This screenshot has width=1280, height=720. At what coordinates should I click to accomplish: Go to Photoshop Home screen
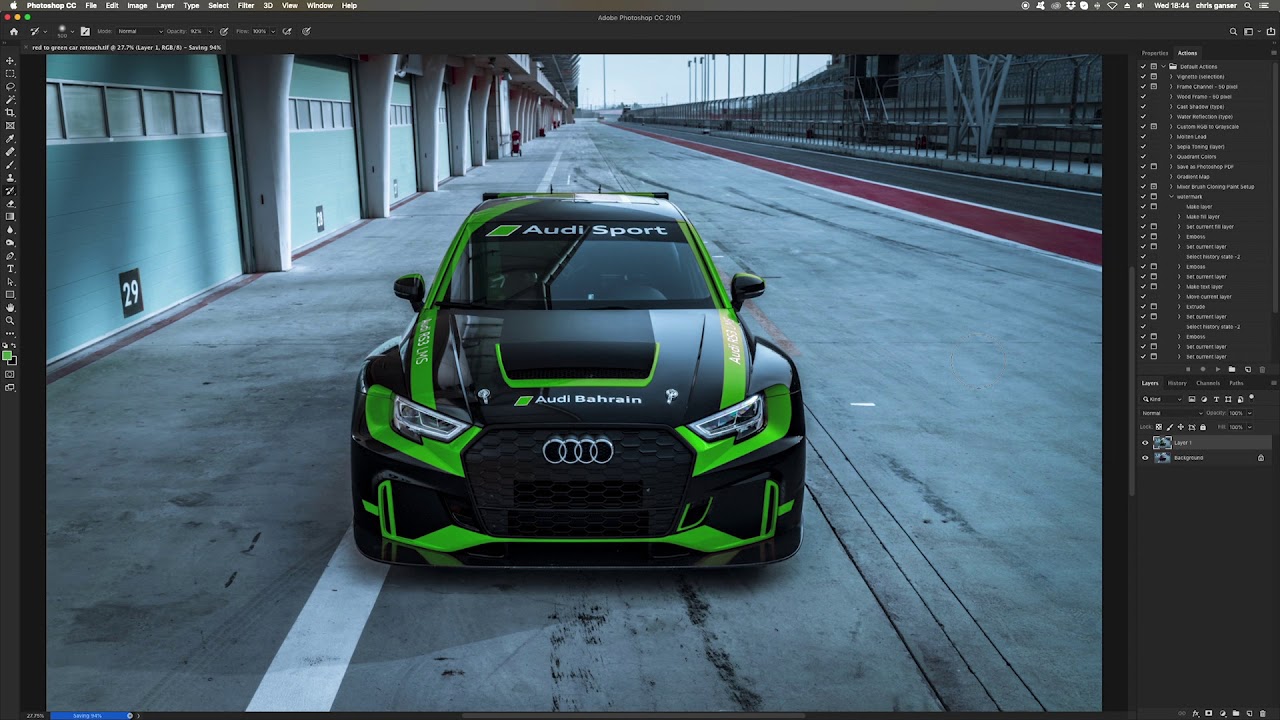tap(14, 31)
